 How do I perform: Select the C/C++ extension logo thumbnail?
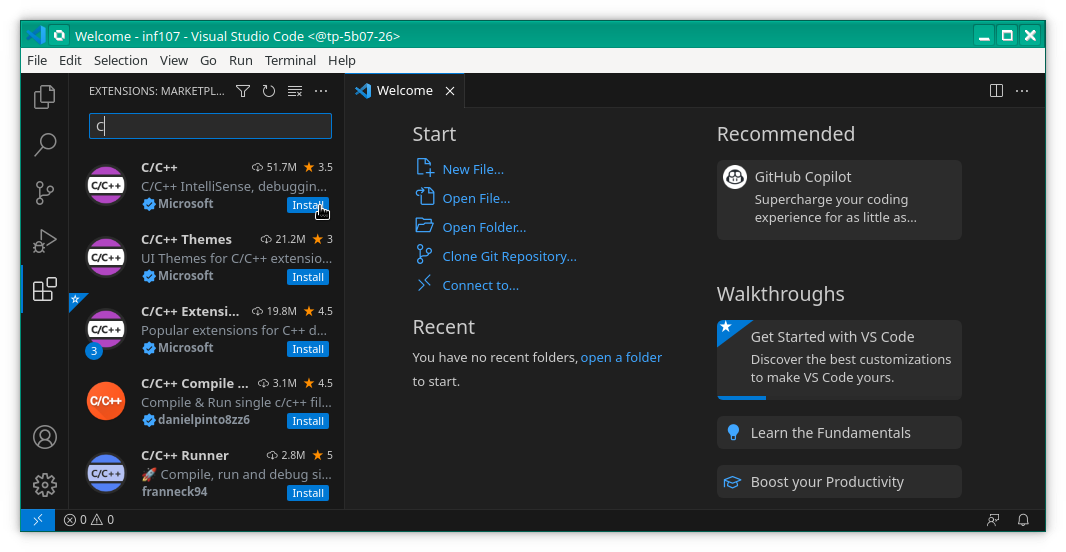[106, 185]
